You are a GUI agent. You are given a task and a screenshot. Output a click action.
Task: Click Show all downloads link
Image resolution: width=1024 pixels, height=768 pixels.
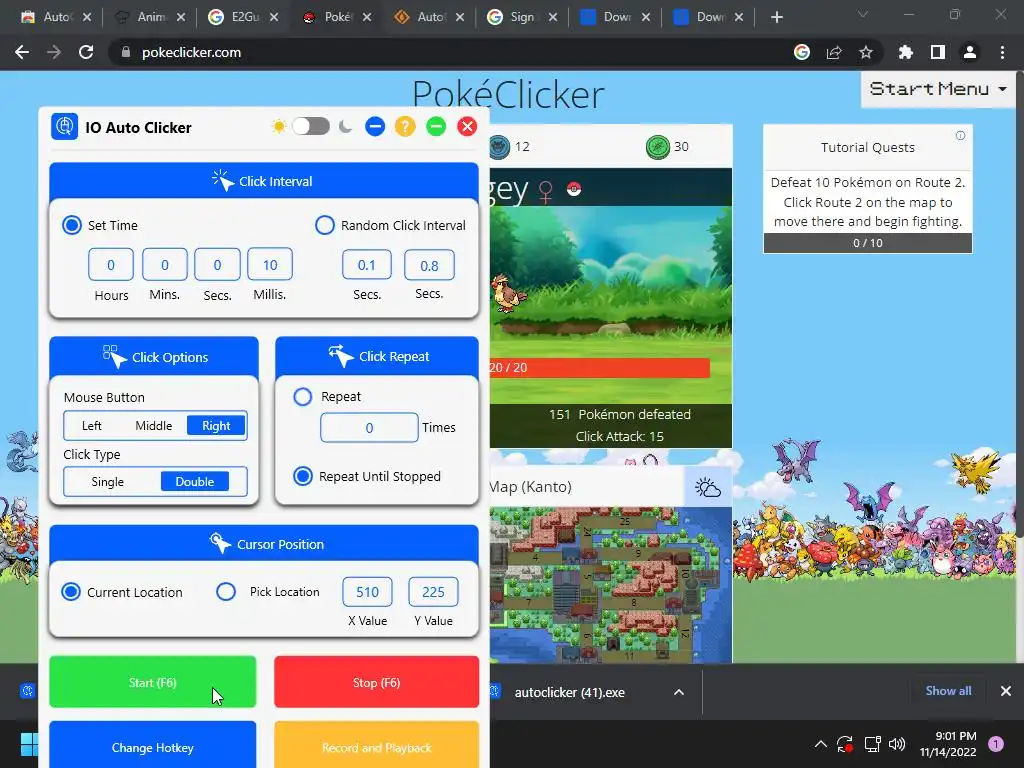pos(948,691)
